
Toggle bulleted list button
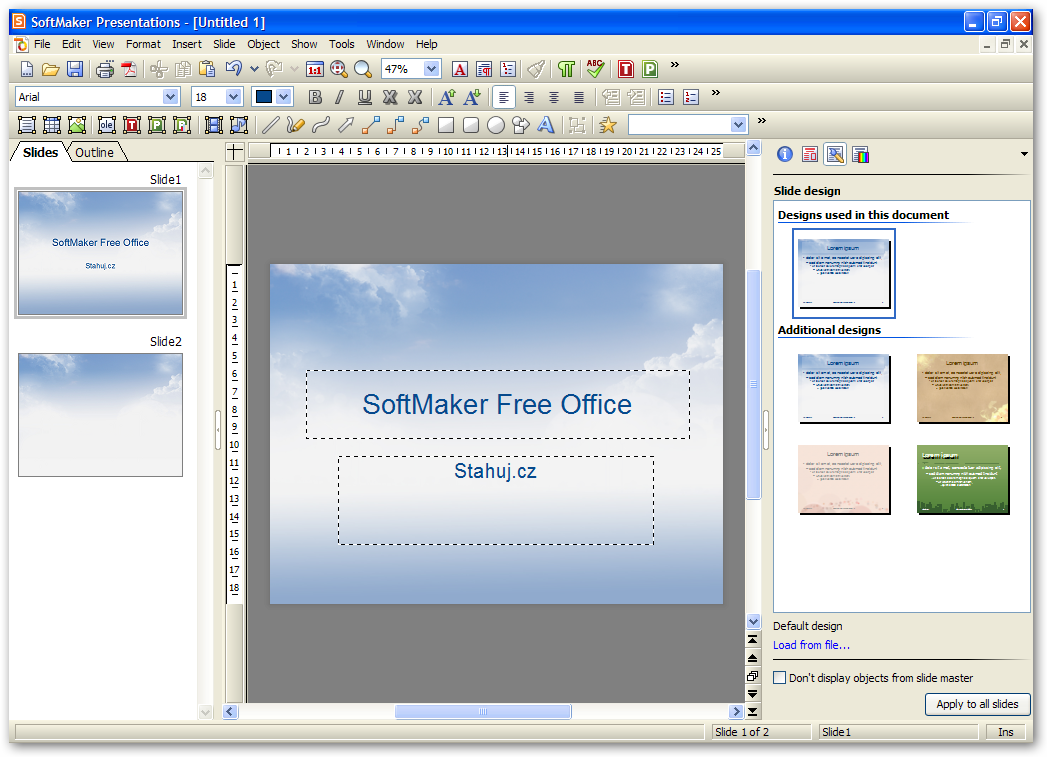point(666,97)
